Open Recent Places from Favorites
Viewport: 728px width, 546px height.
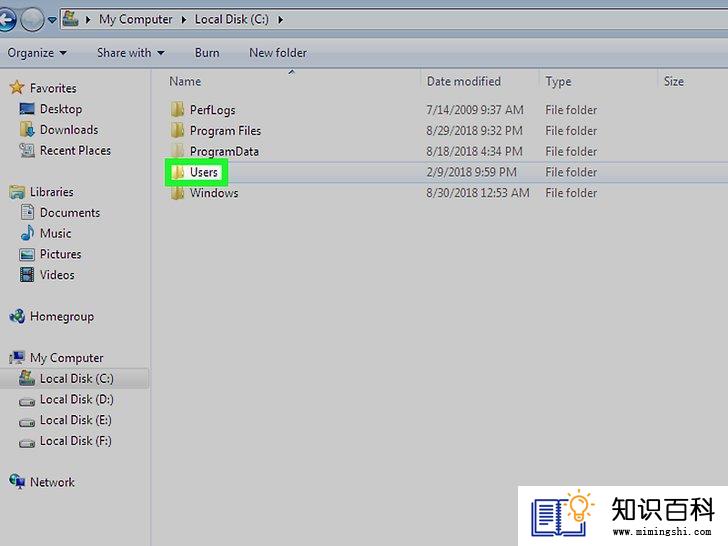coord(75,151)
